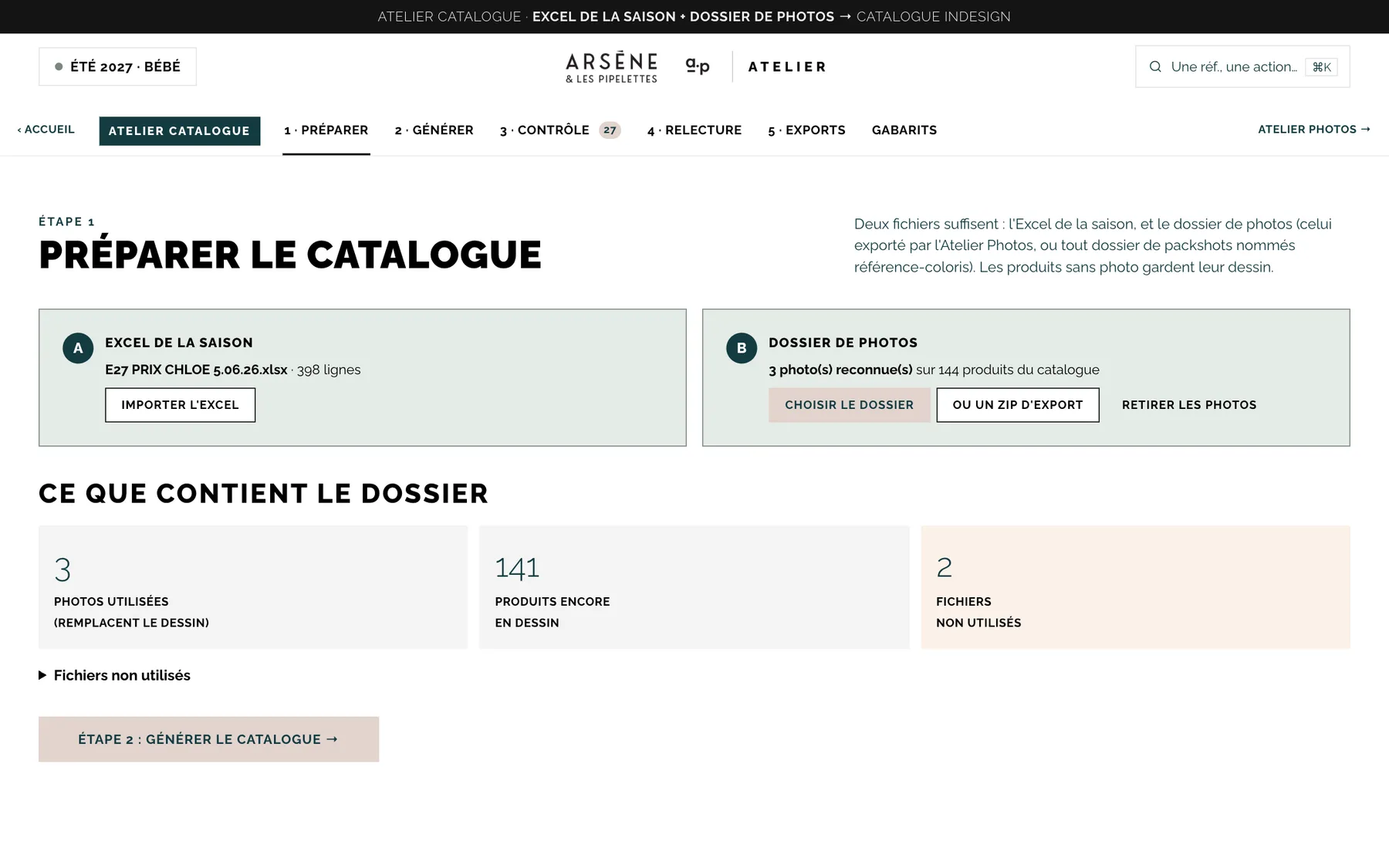Follow the Atelier Photos link
Image resolution: width=1389 pixels, height=868 pixels.
1314,130
